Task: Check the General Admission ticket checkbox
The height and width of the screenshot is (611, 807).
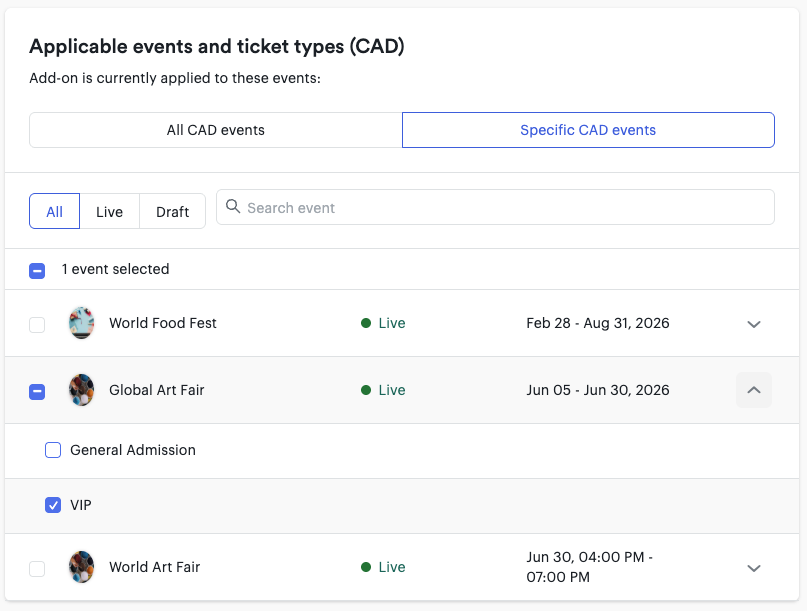Action: click(x=53, y=450)
